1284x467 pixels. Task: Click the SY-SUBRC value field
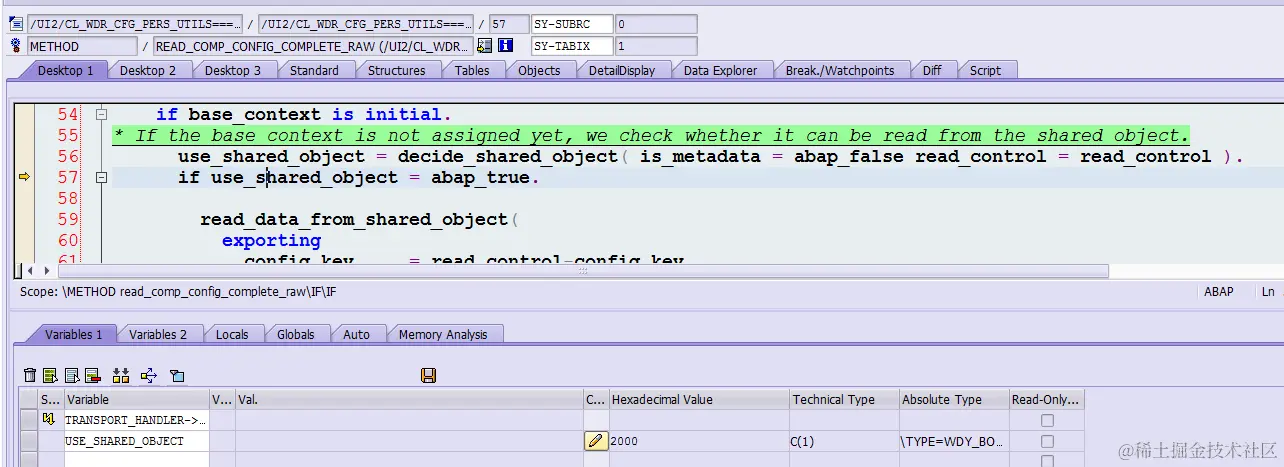coord(656,24)
